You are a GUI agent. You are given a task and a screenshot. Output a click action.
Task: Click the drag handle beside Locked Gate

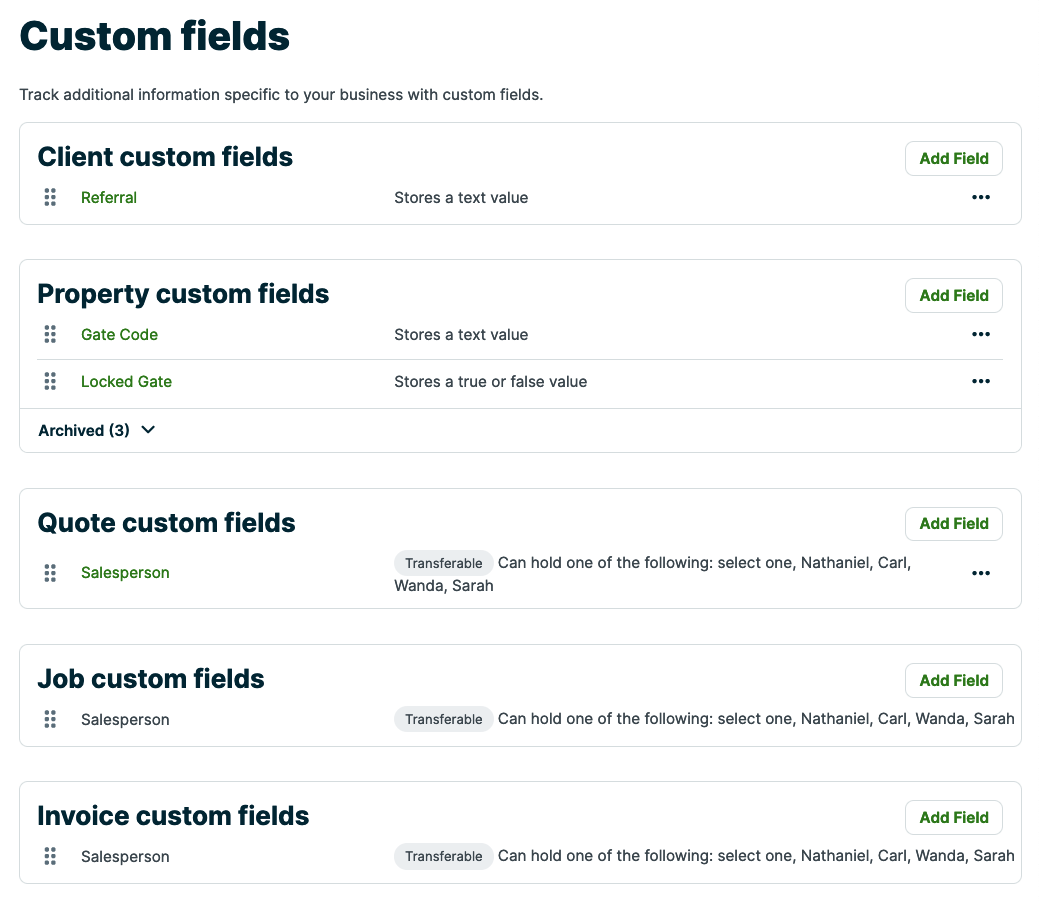coord(50,382)
